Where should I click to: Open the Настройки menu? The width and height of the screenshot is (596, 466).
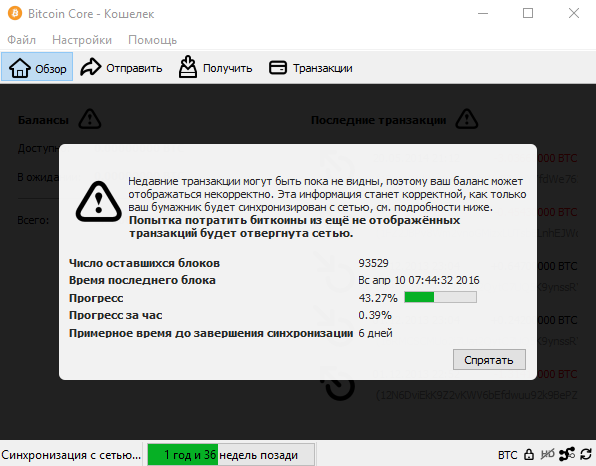pyautogui.click(x=82, y=40)
